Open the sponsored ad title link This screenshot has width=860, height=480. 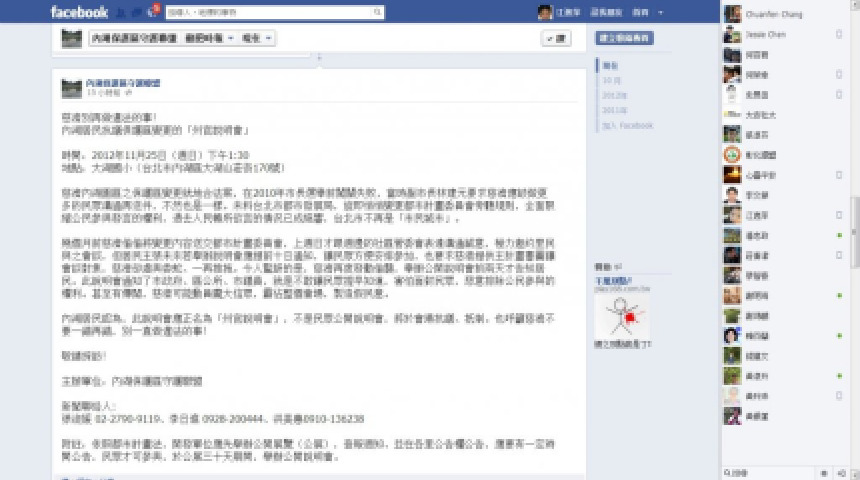pyautogui.click(x=613, y=281)
